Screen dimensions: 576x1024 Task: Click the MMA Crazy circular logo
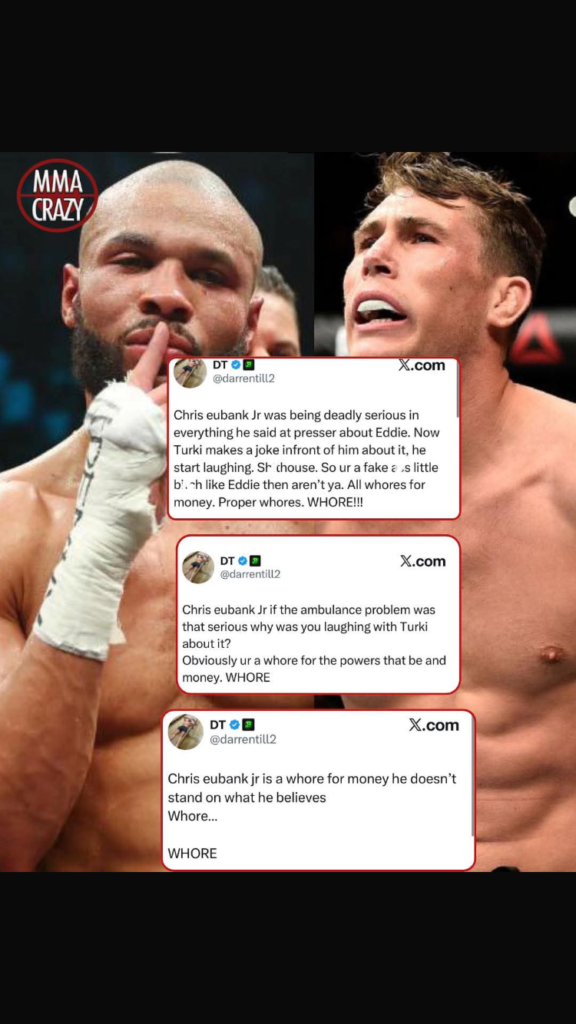point(57,195)
